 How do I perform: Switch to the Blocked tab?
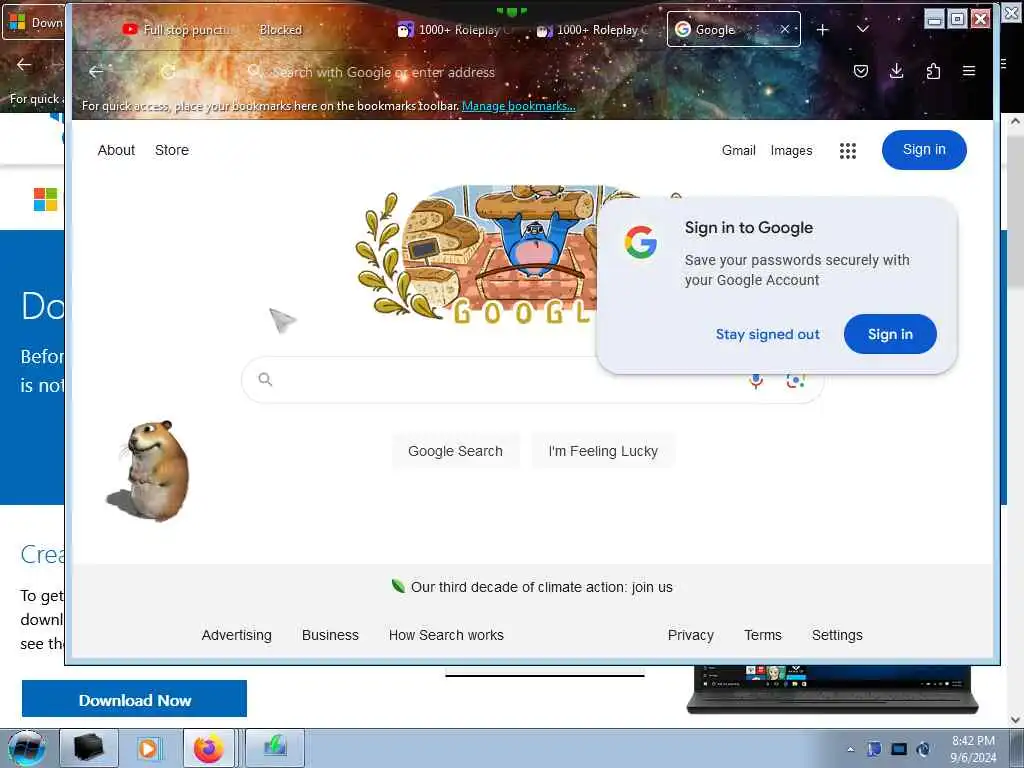(x=281, y=30)
